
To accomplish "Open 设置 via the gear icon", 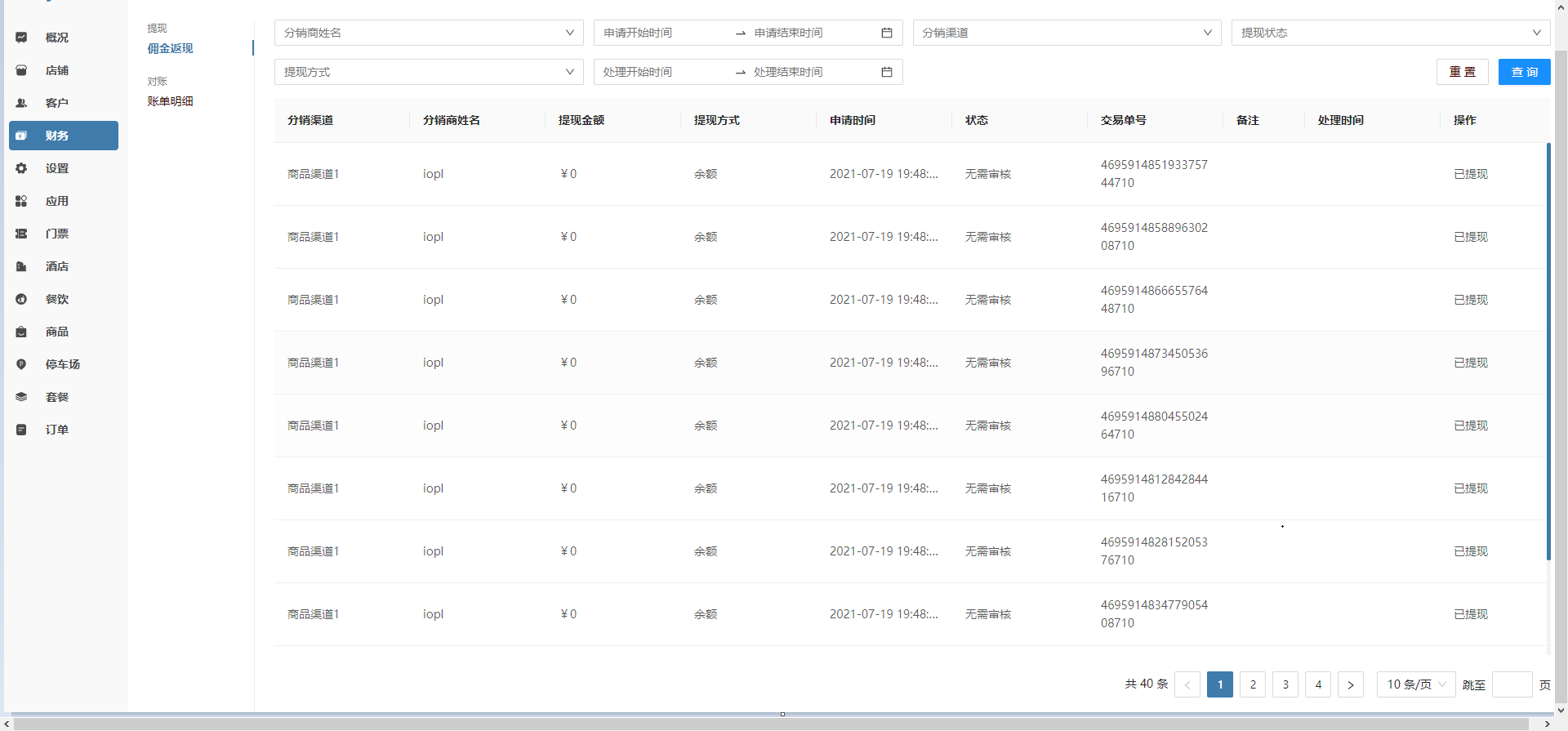I will [21, 168].
